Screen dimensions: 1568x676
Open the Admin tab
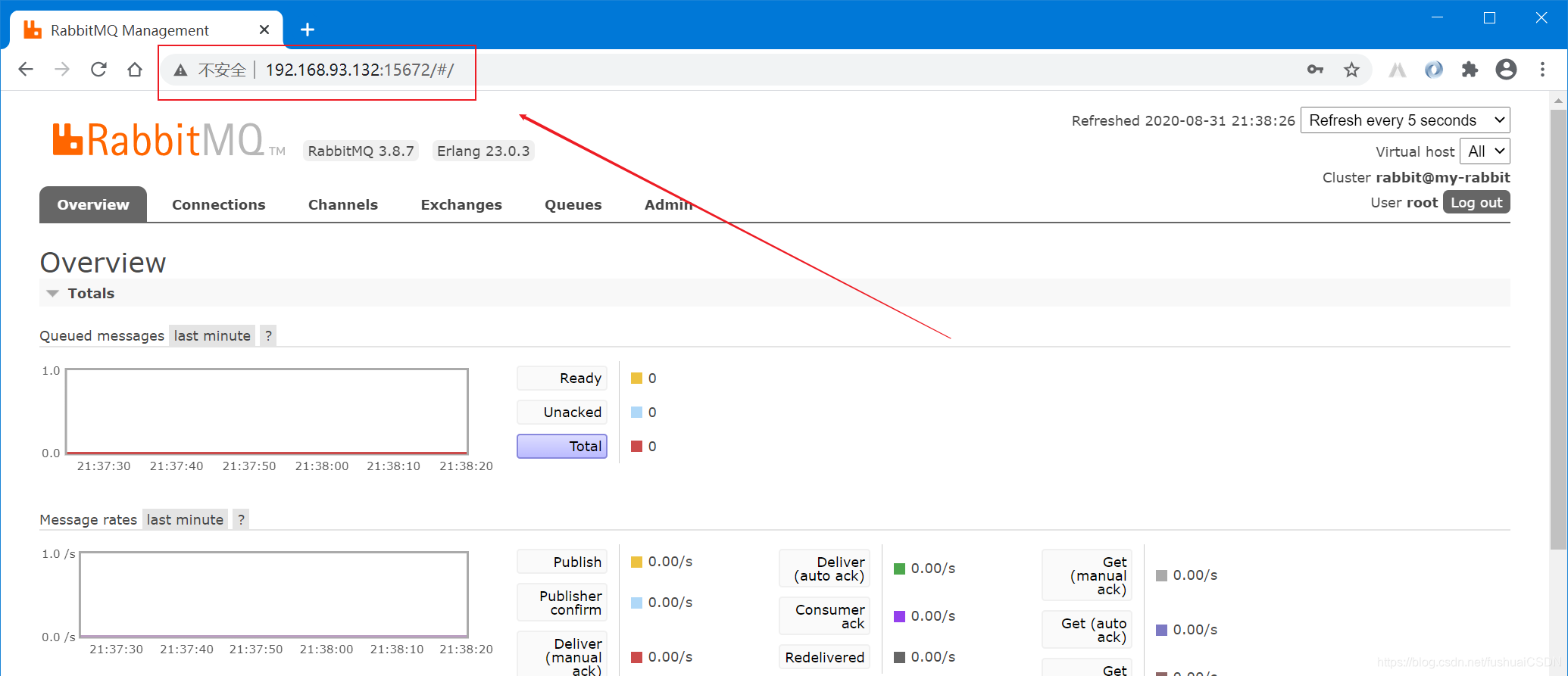[x=668, y=204]
